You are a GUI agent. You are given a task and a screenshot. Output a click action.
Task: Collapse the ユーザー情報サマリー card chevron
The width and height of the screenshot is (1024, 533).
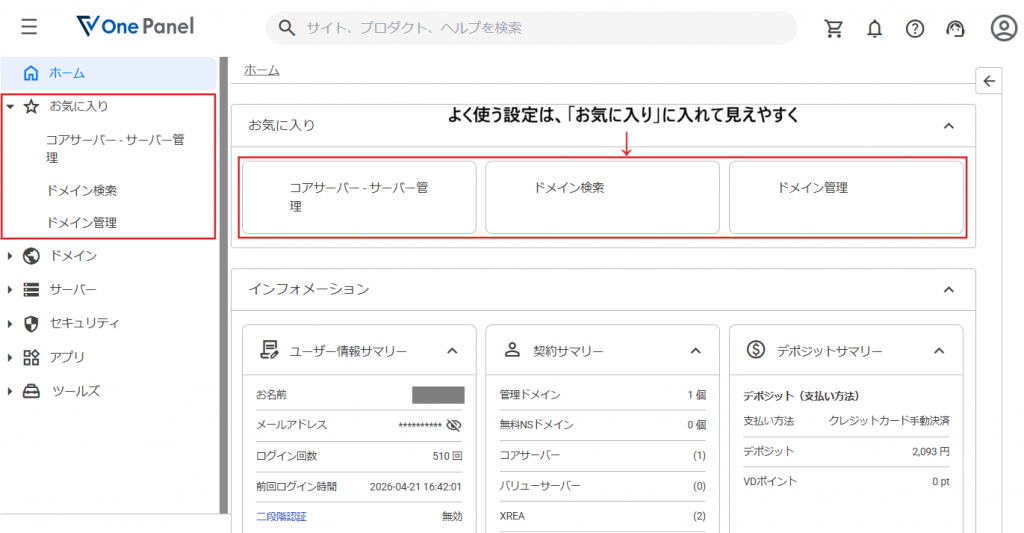(452, 351)
